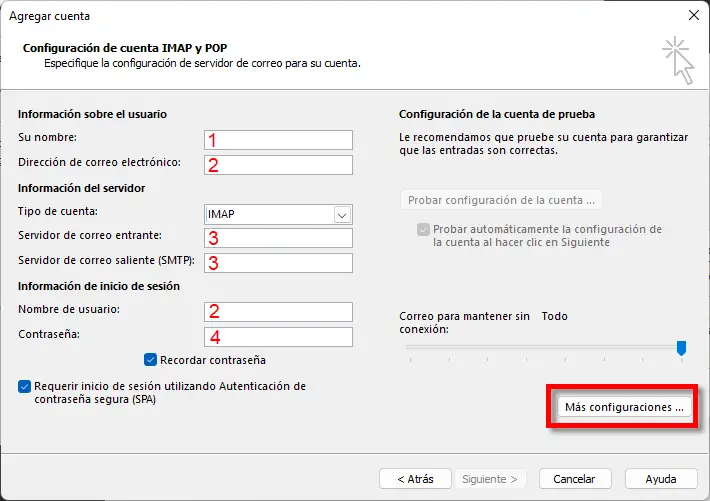
Task: Click the Siguiente button
Action: click(x=489, y=479)
